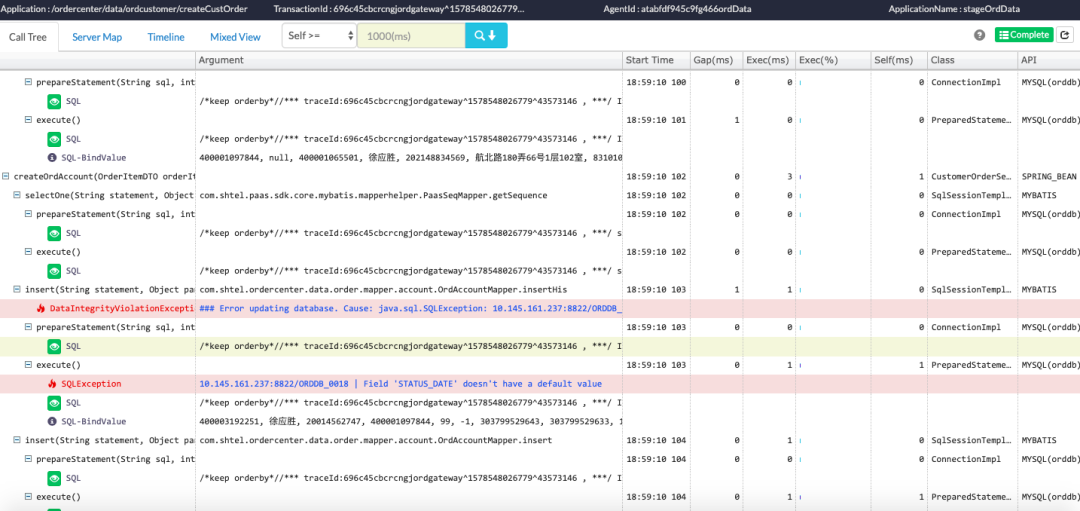Collapse execute() row at 18:59:10 103

(28, 365)
